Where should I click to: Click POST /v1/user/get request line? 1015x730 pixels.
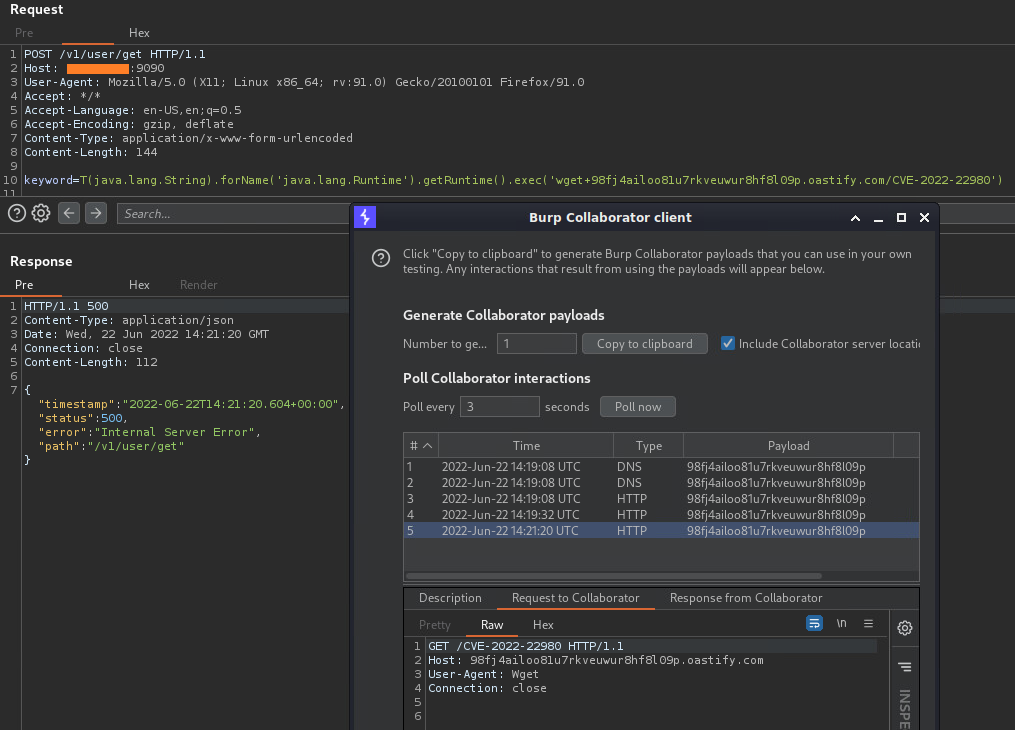115,54
